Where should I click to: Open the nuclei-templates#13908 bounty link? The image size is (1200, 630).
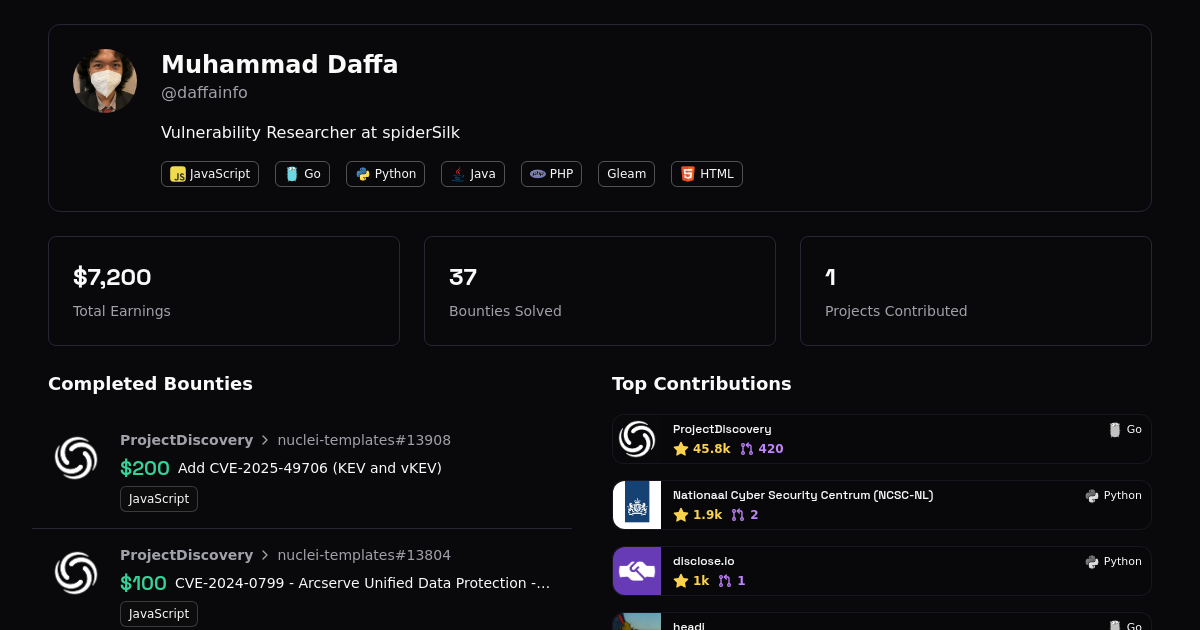364,440
